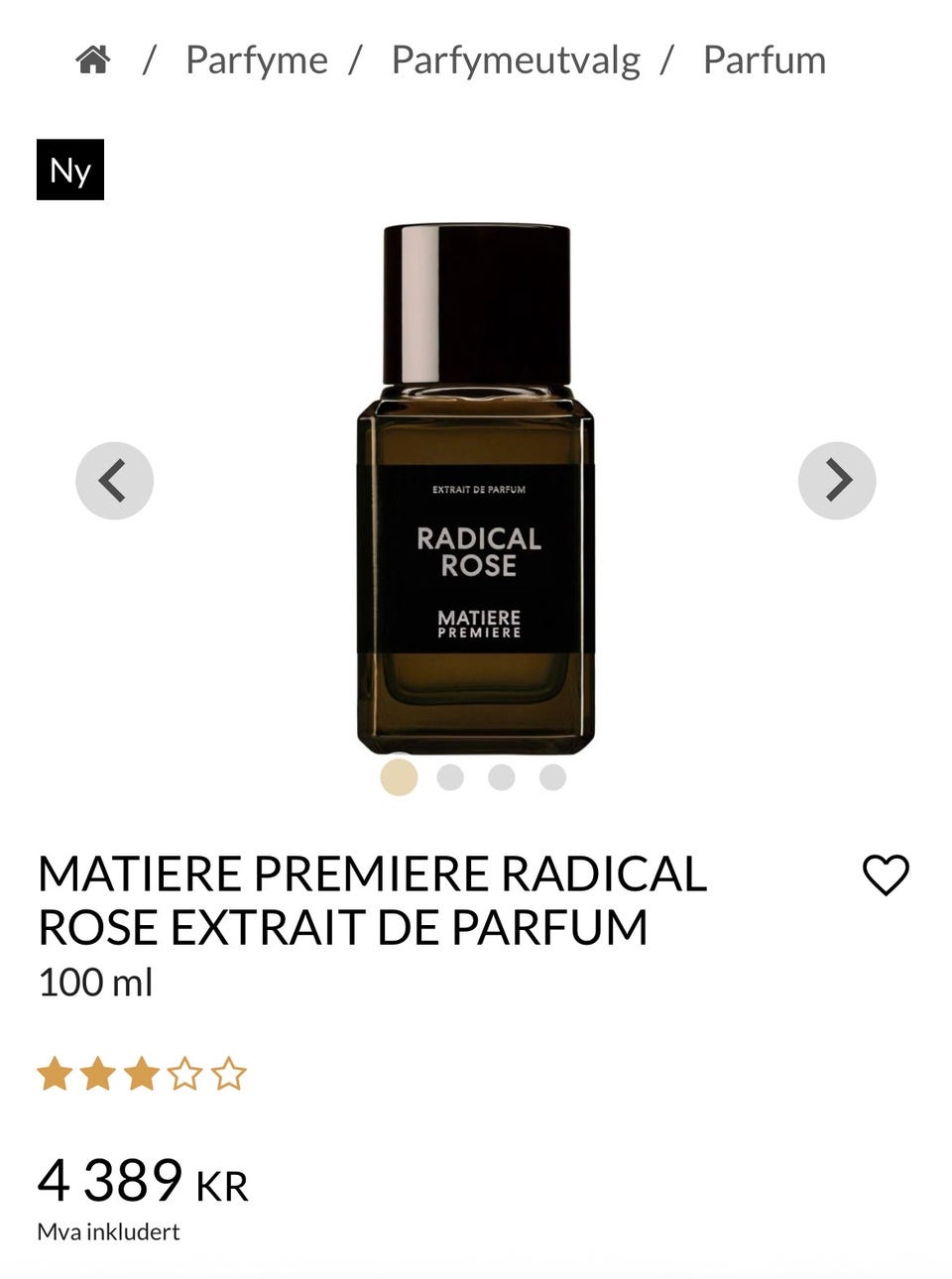Click the Ny badge label
952x1279 pixels.
tap(70, 170)
